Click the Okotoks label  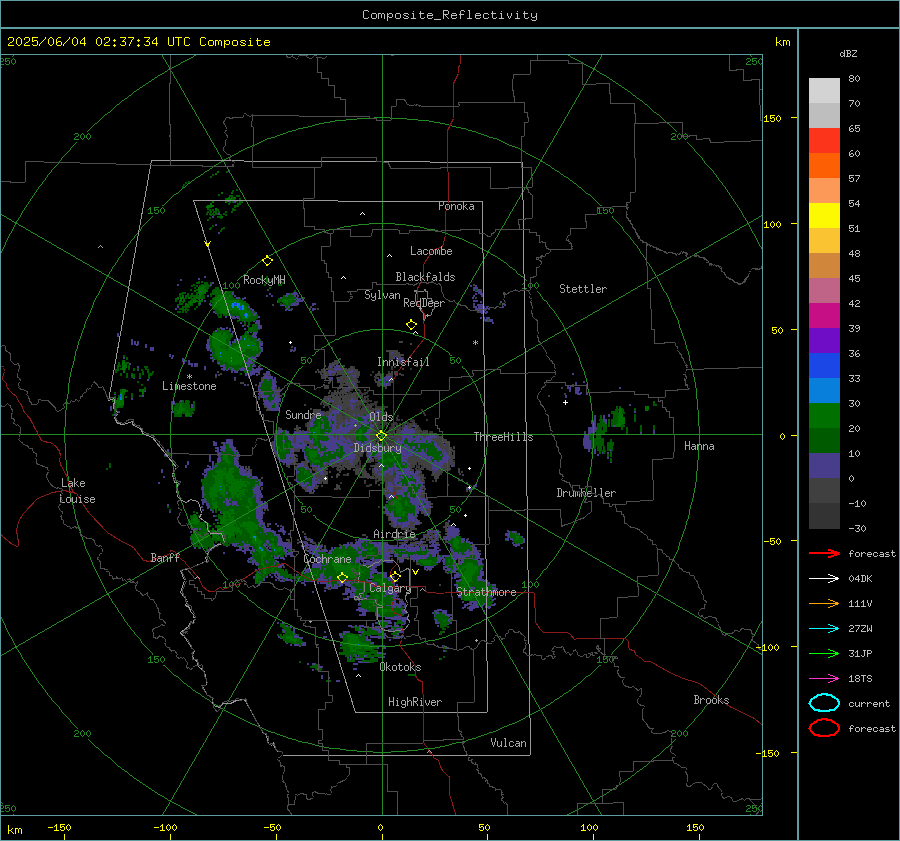click(400, 667)
